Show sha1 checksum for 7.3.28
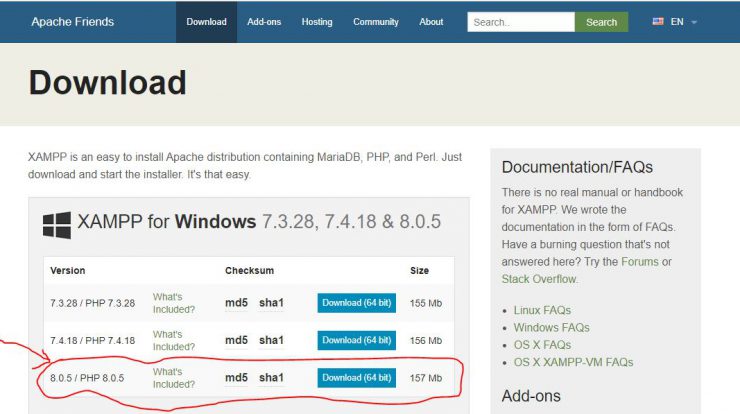Screen dimensions: 740x414 pyautogui.click(x=271, y=303)
